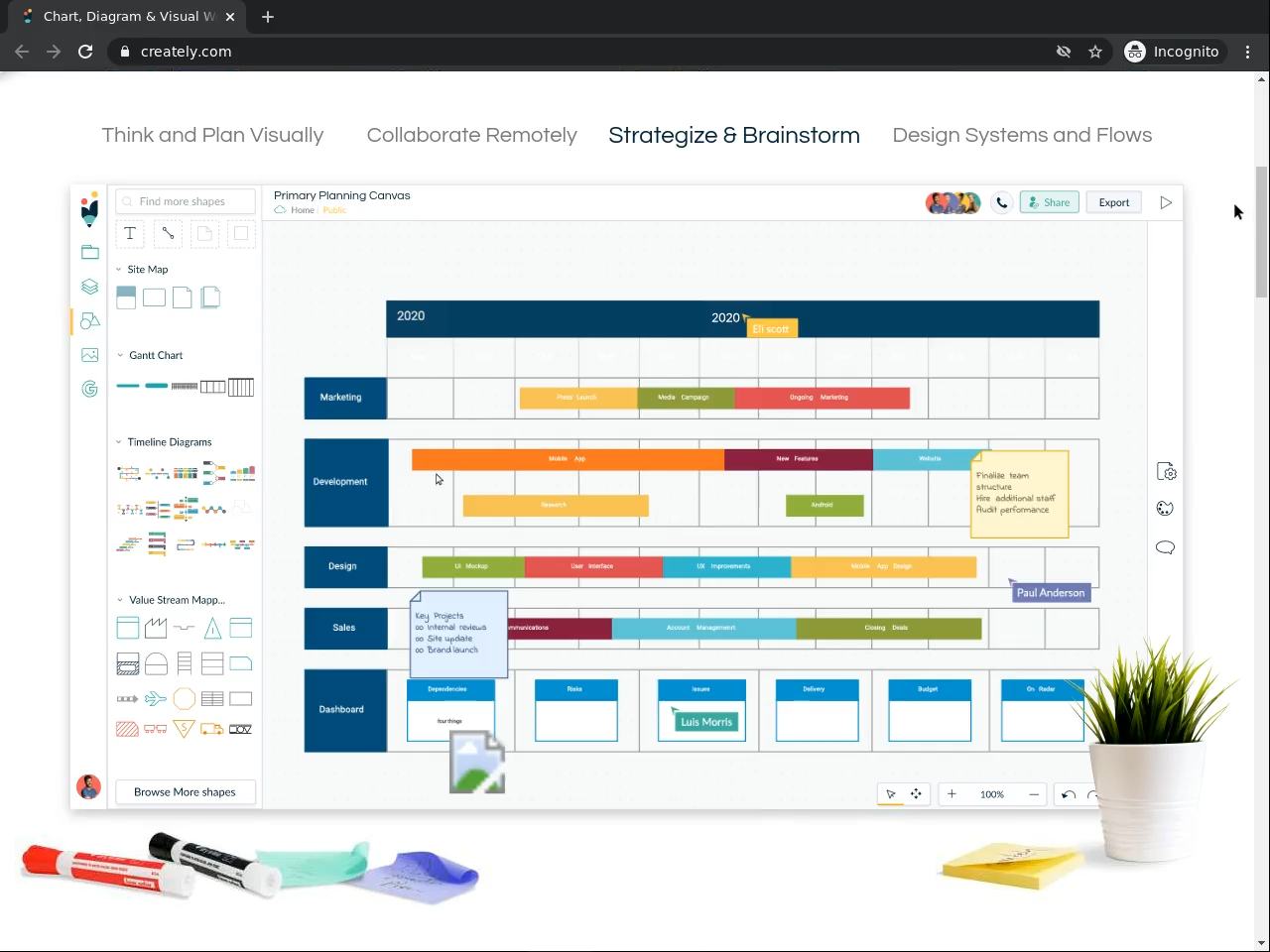This screenshot has width=1270, height=952.
Task: Select the pointer cursor tool
Action: coord(890,794)
